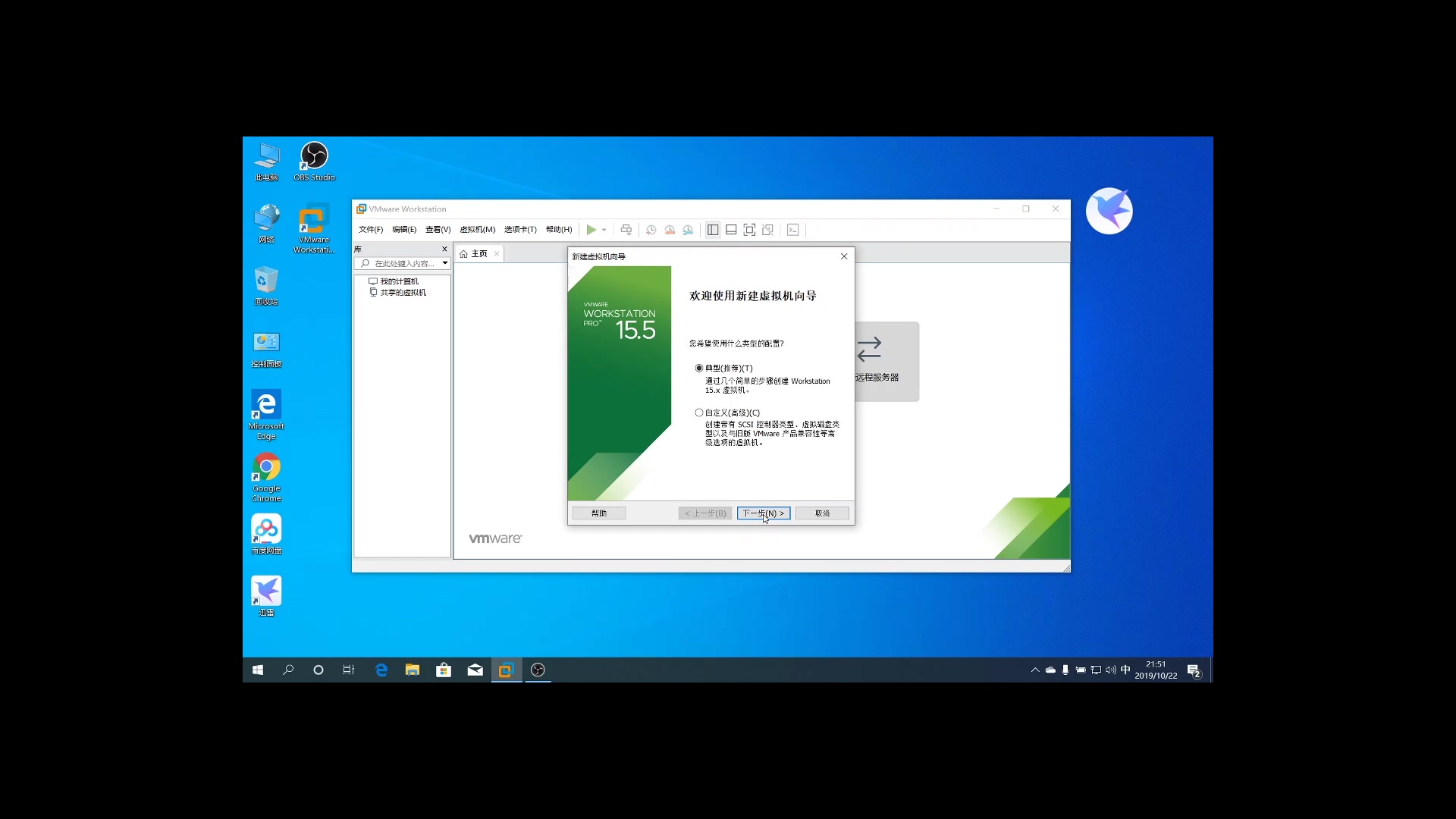
Task: Click the 下一步(N) button
Action: 763,513
